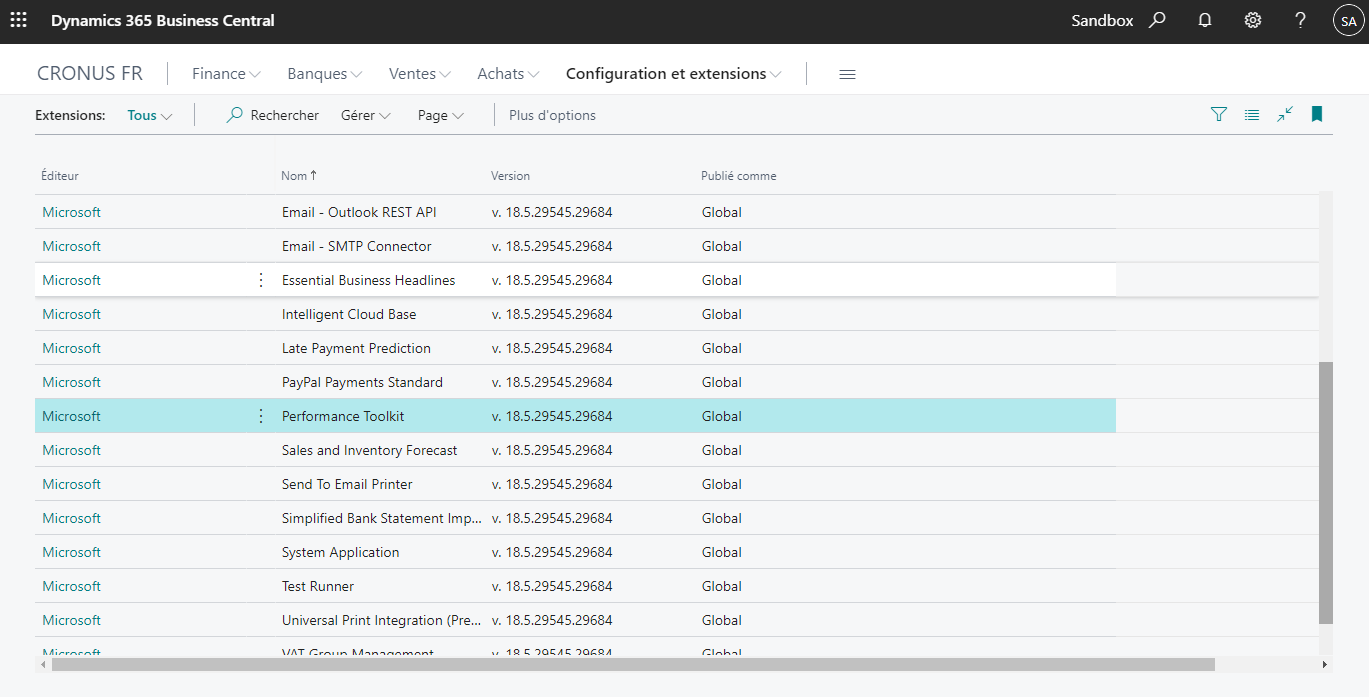Image resolution: width=1369 pixels, height=697 pixels.
Task: Open the help question mark
Action: tap(1300, 20)
